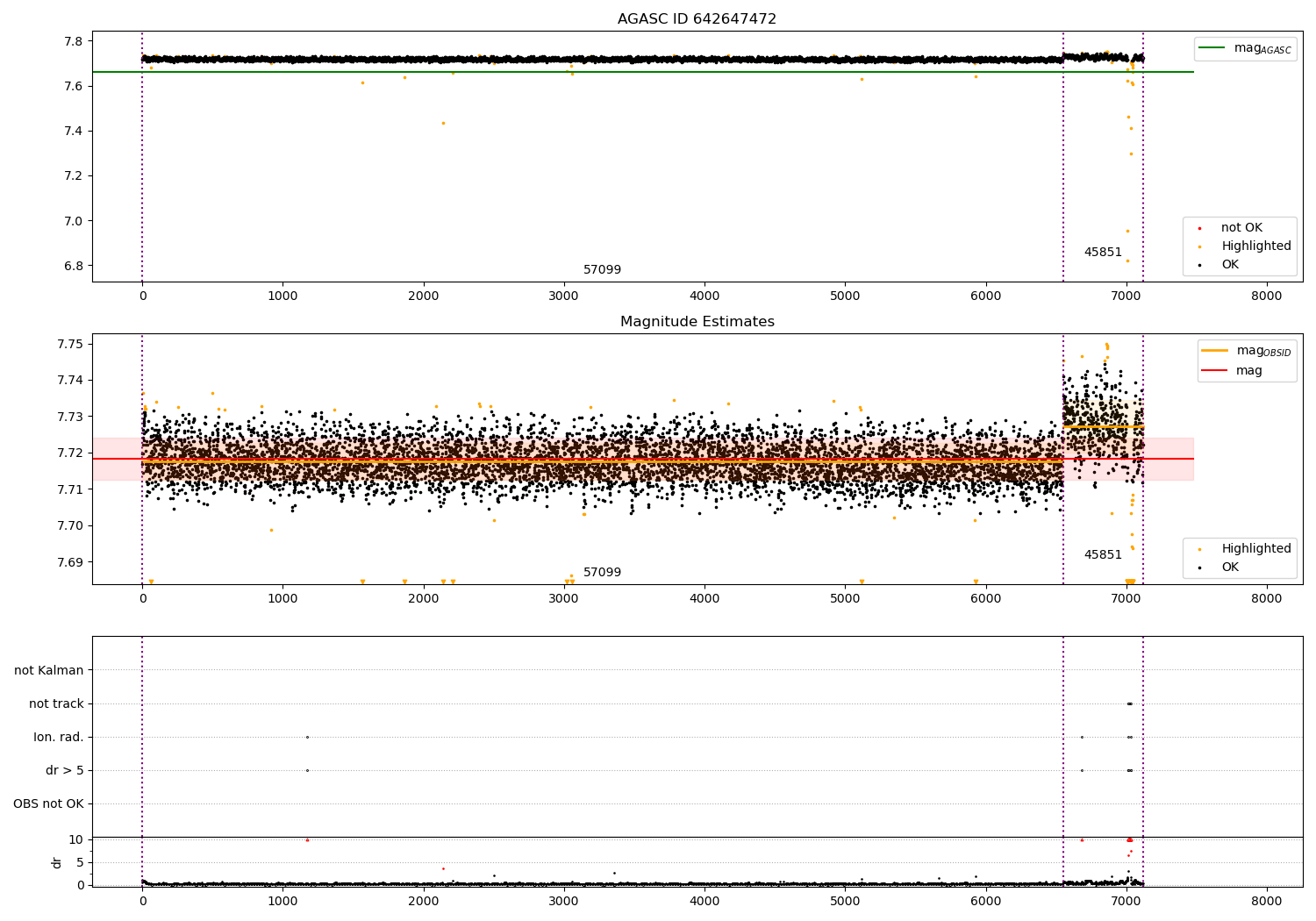Click 'OK' legend entry in Magnitude Estimates plot

1230,568
